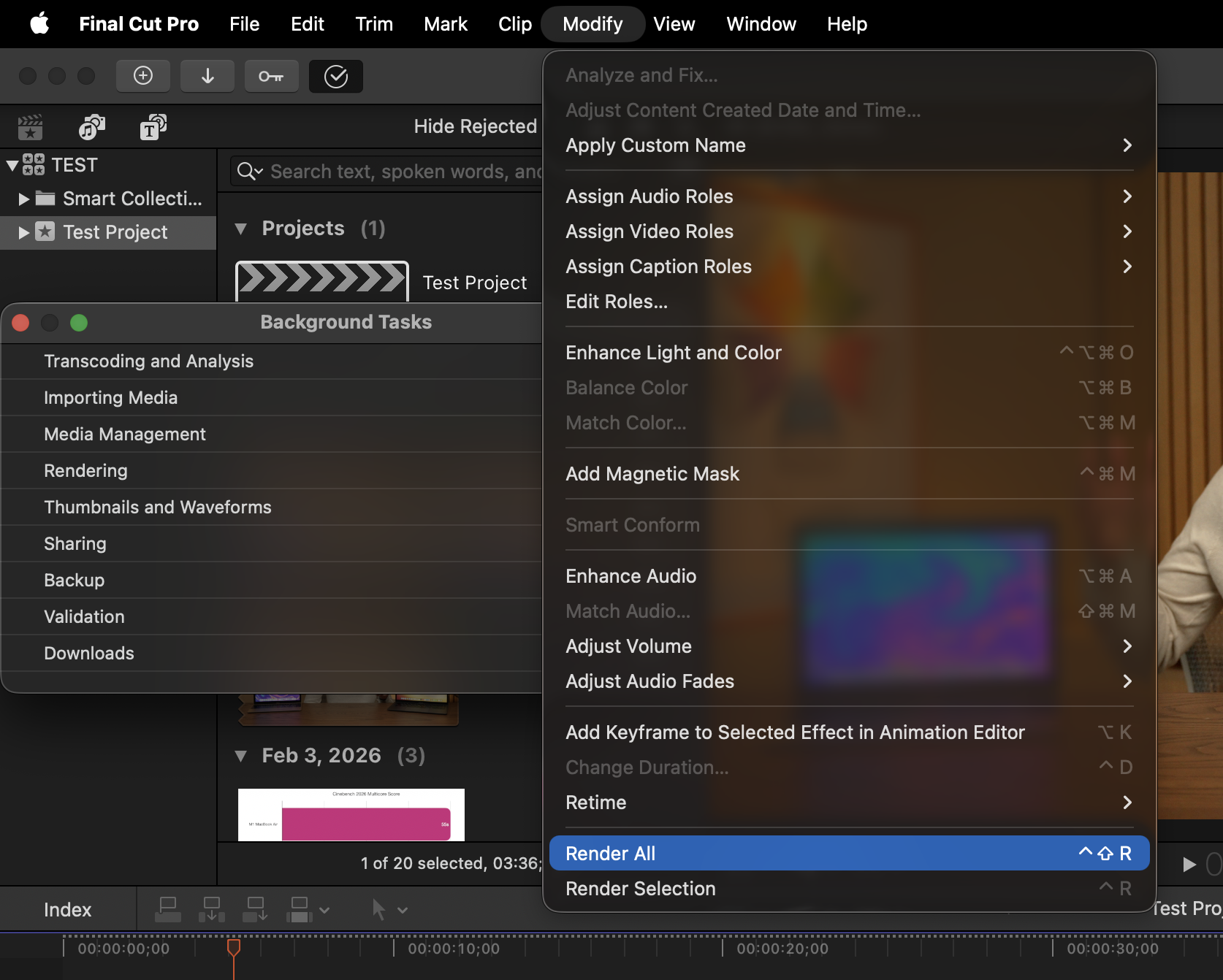Click the New Project plus icon
The width and height of the screenshot is (1223, 980).
[x=143, y=76]
